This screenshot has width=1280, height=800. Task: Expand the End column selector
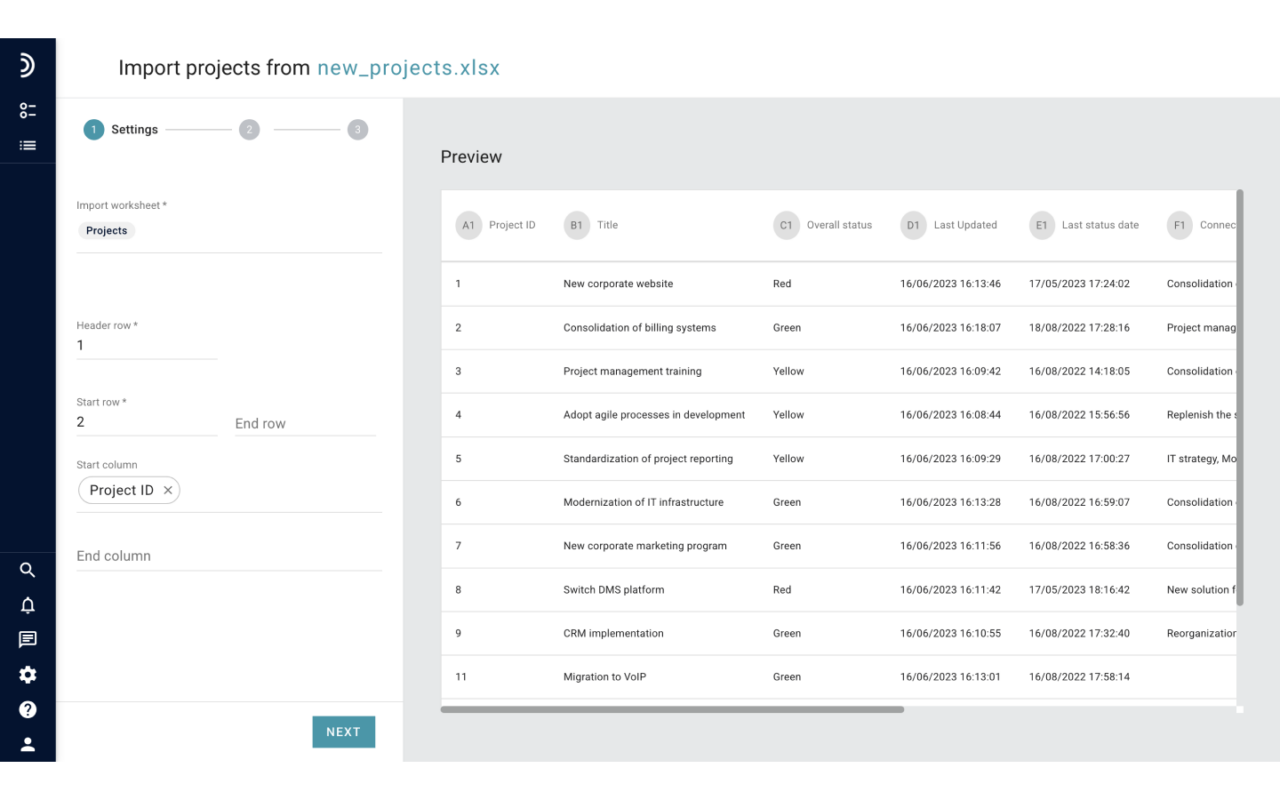tap(229, 556)
